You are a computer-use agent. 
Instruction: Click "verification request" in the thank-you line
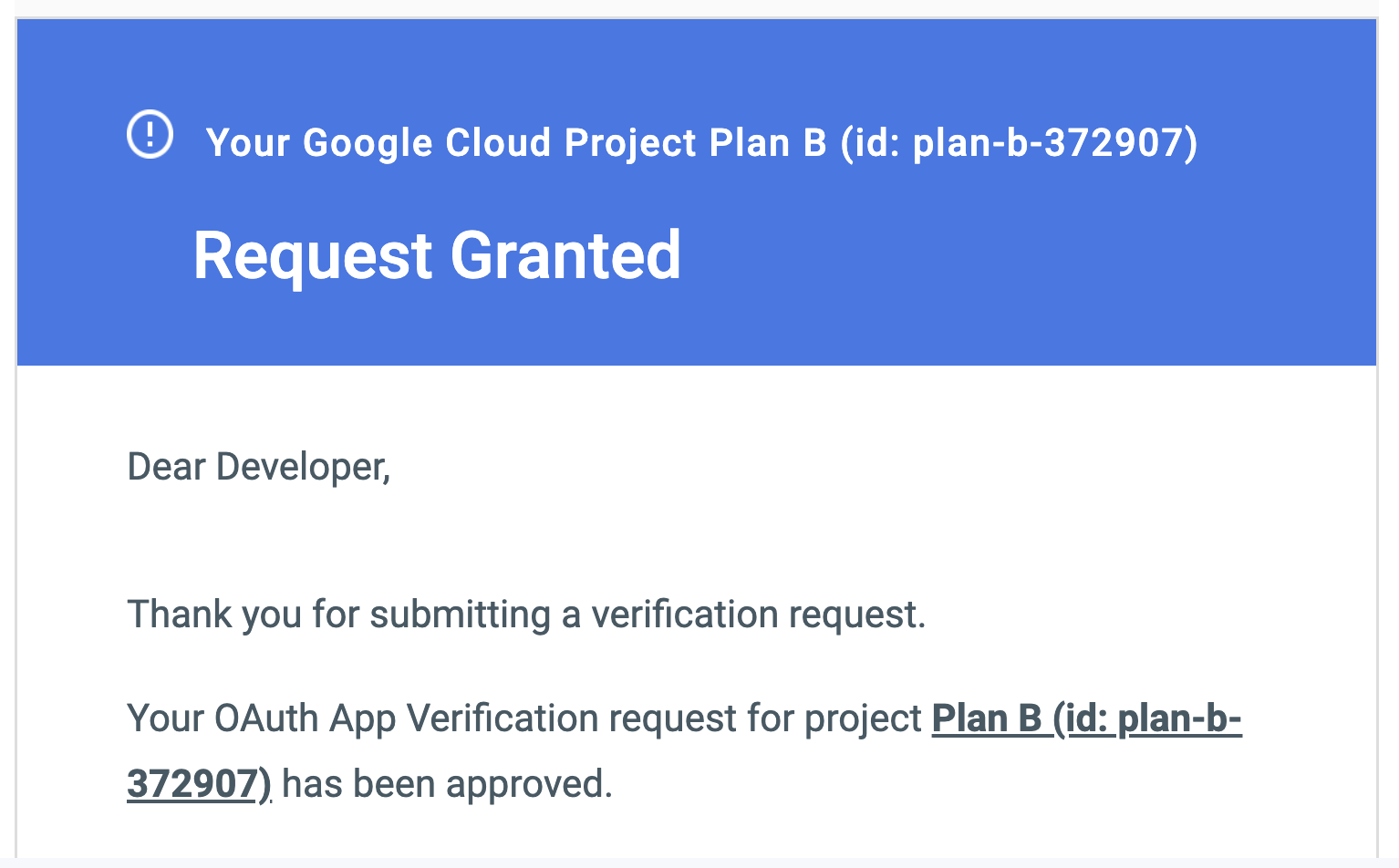coord(757,615)
